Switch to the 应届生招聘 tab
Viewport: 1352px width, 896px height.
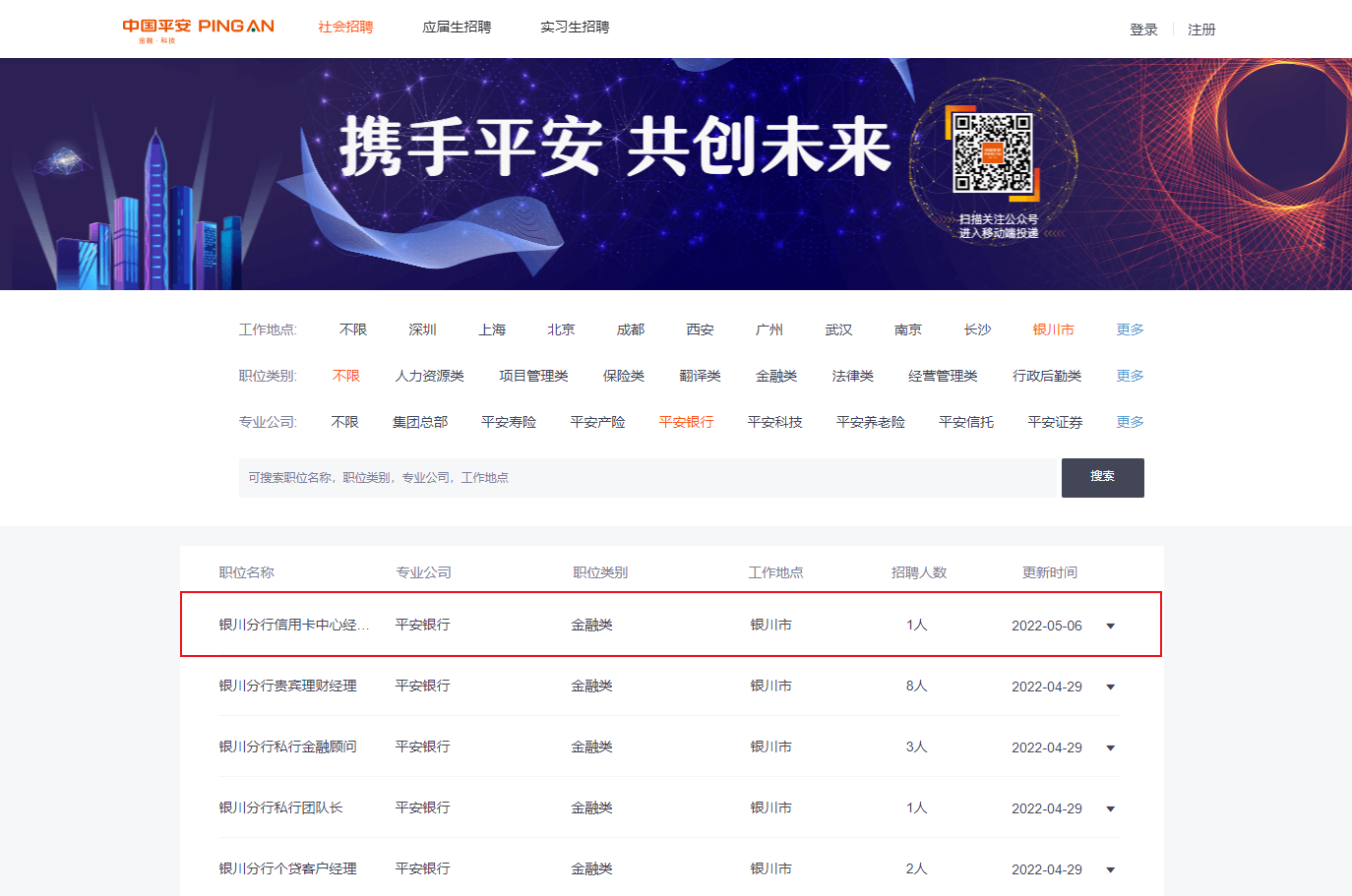(457, 28)
